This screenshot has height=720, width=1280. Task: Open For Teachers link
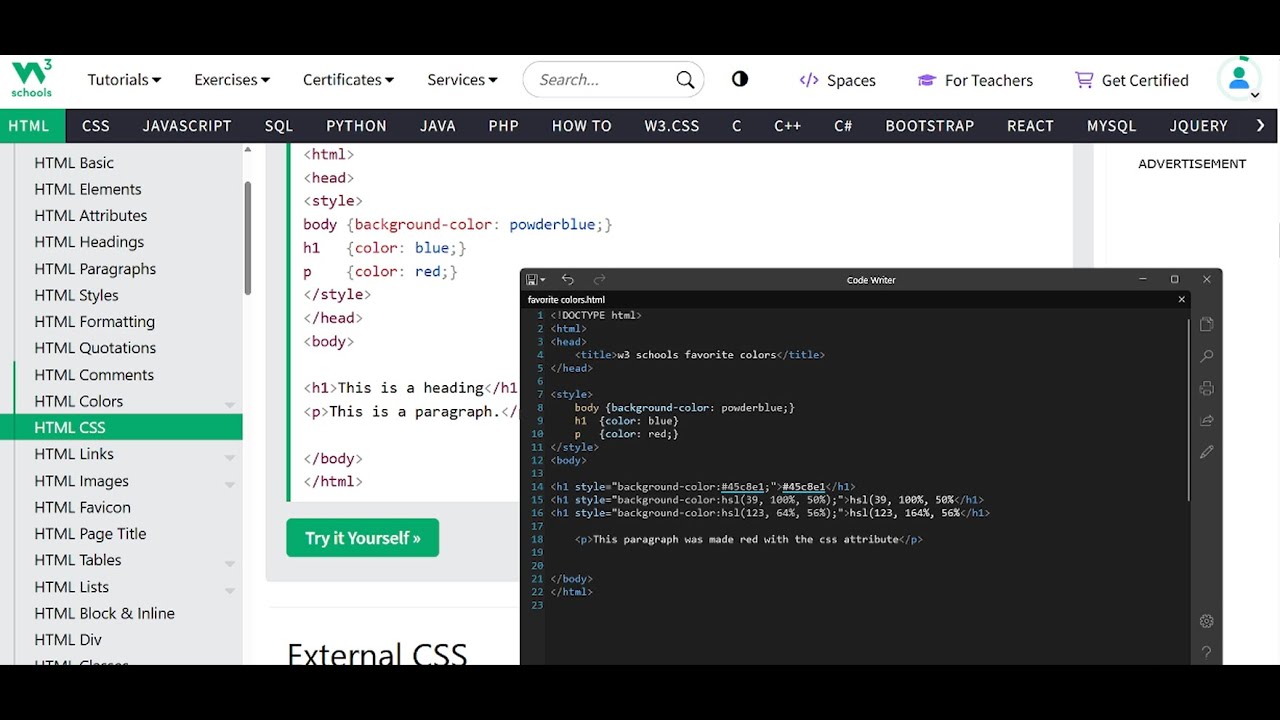[x=975, y=80]
